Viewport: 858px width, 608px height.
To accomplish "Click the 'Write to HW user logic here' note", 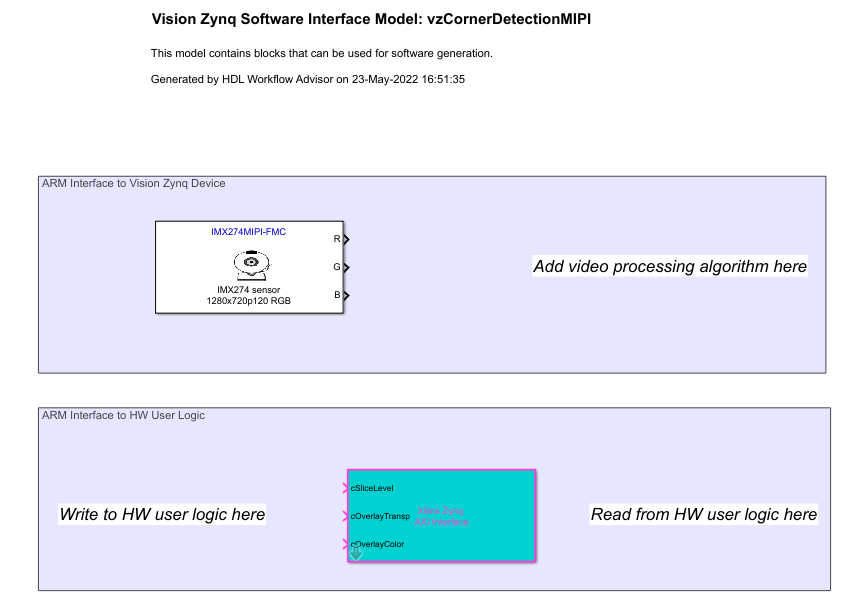I will 162,514.
